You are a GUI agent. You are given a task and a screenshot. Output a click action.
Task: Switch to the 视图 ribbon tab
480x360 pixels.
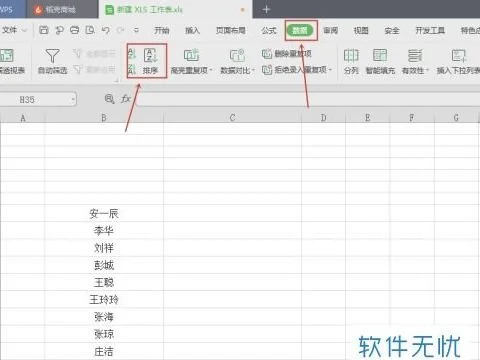coord(361,31)
